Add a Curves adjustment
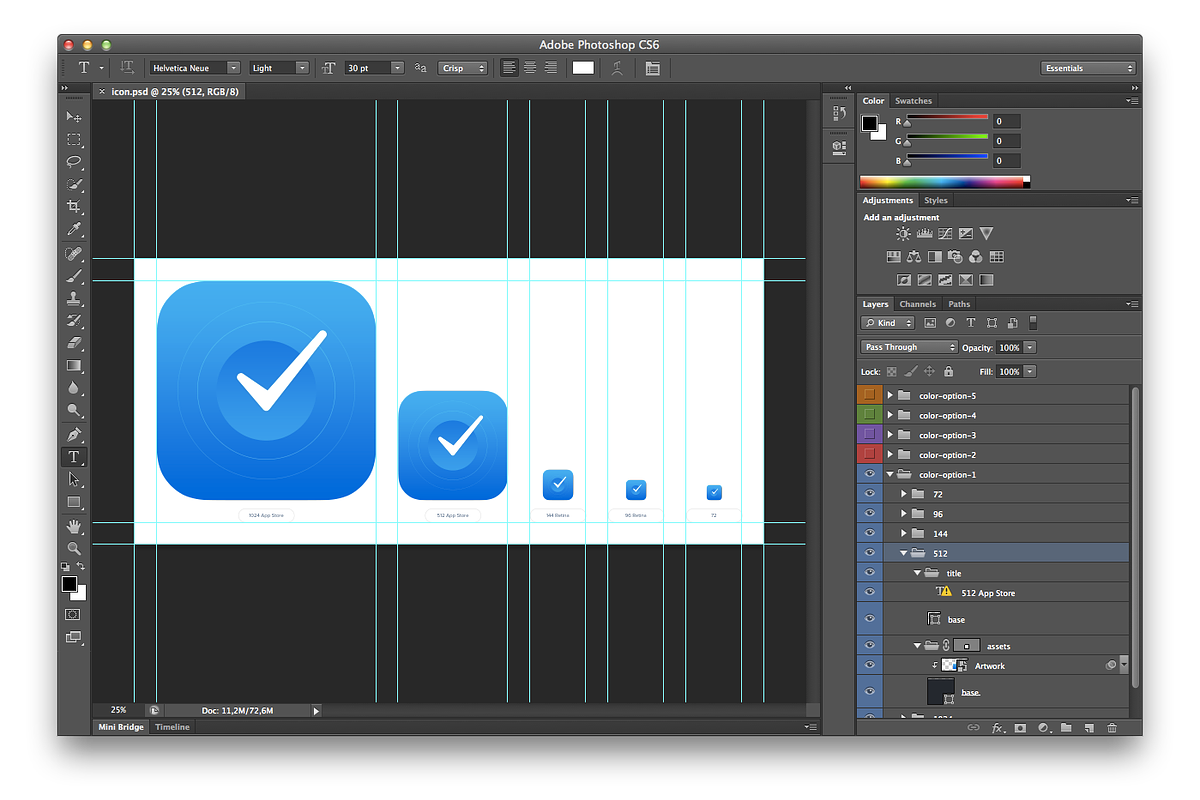This screenshot has height=800, width=1200. tap(945, 233)
